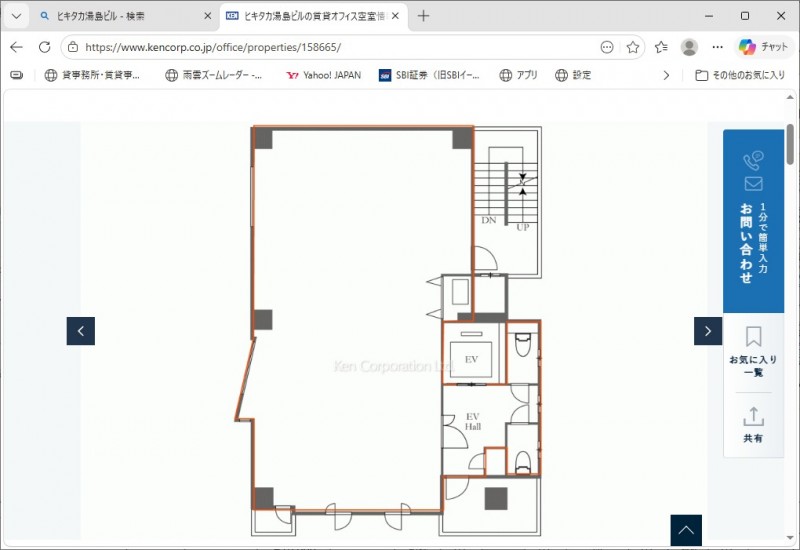Image resolution: width=800 pixels, height=550 pixels.
Task: Expand the tab actions dropdown
Action: (16, 16)
